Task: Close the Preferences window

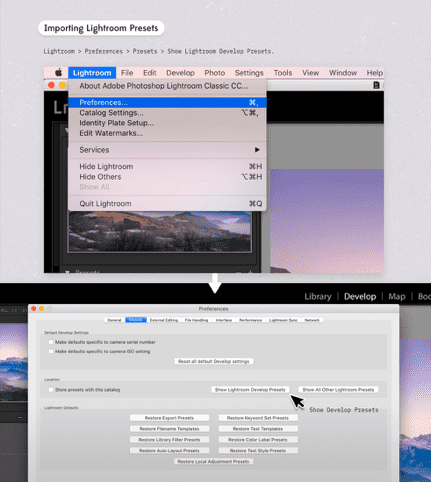Action: pos(34,309)
